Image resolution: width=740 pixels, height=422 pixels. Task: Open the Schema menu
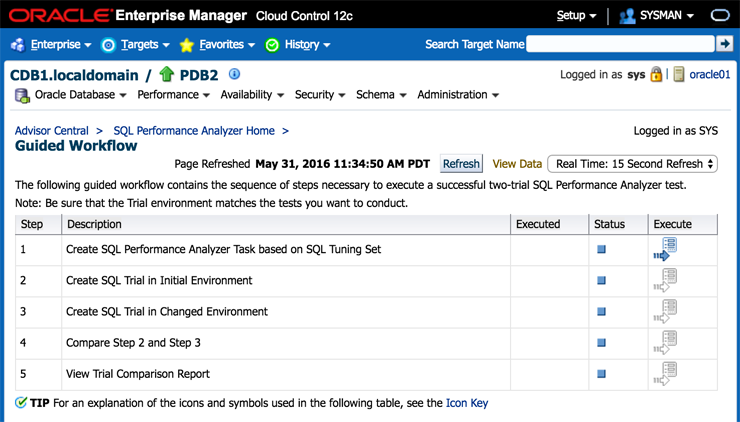tap(381, 95)
